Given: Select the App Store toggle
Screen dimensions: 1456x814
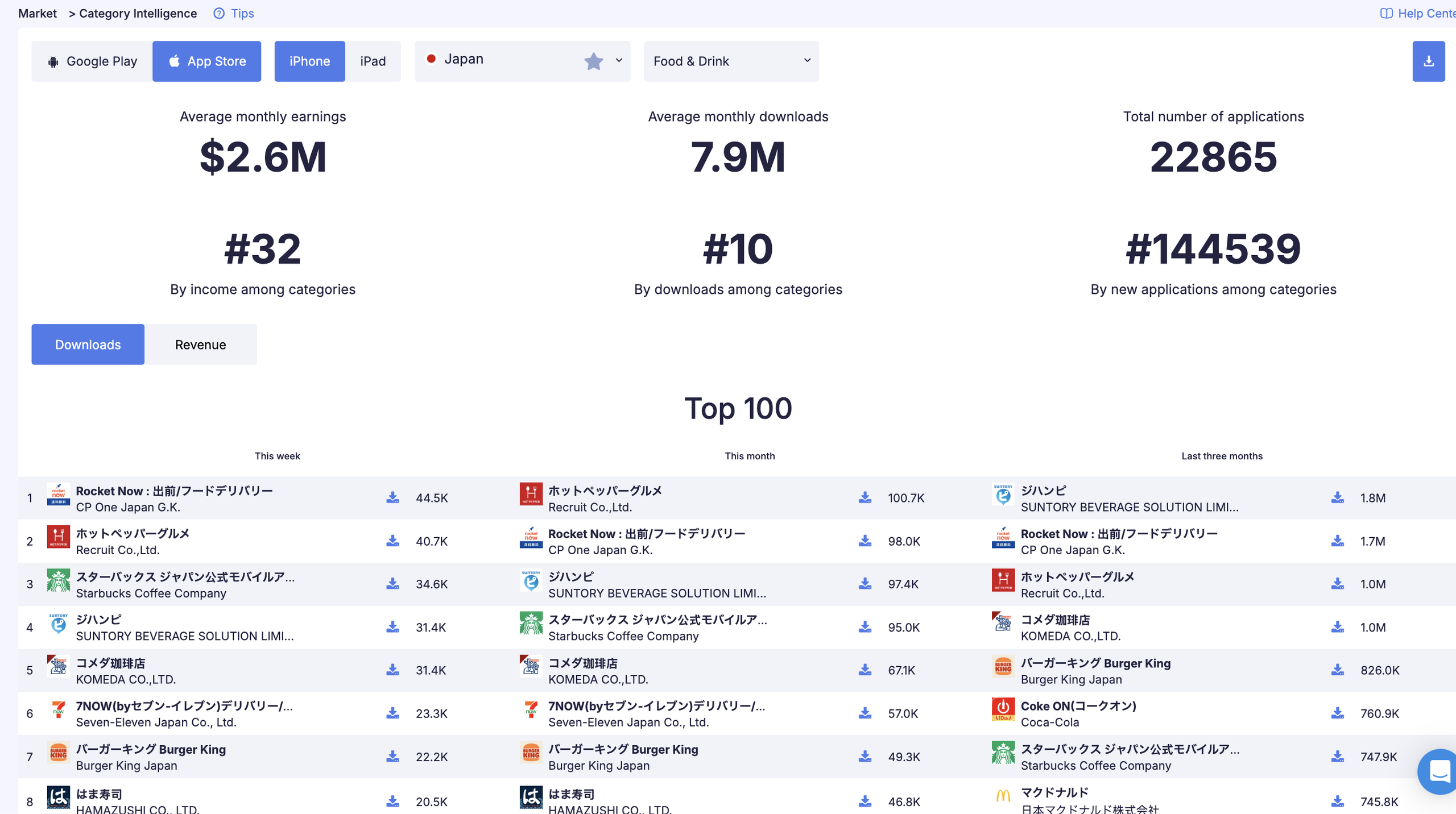Looking at the screenshot, I should [206, 61].
